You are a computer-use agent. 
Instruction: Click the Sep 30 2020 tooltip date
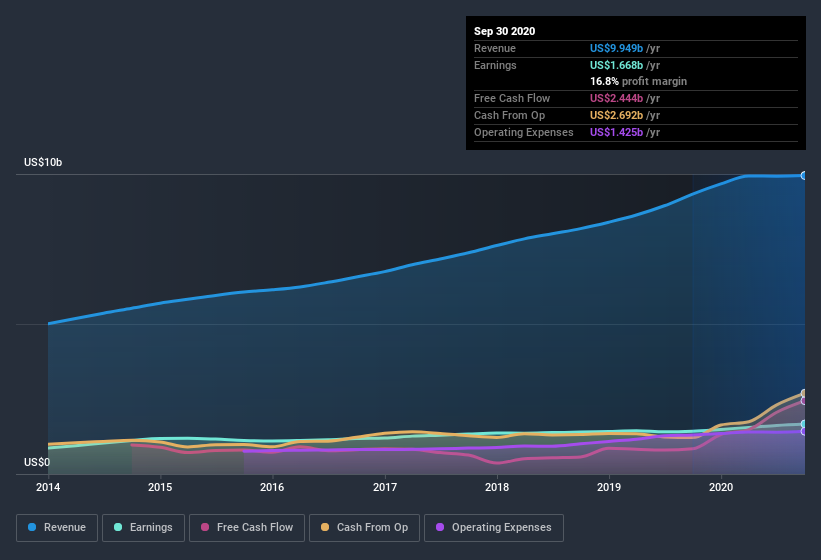click(505, 31)
